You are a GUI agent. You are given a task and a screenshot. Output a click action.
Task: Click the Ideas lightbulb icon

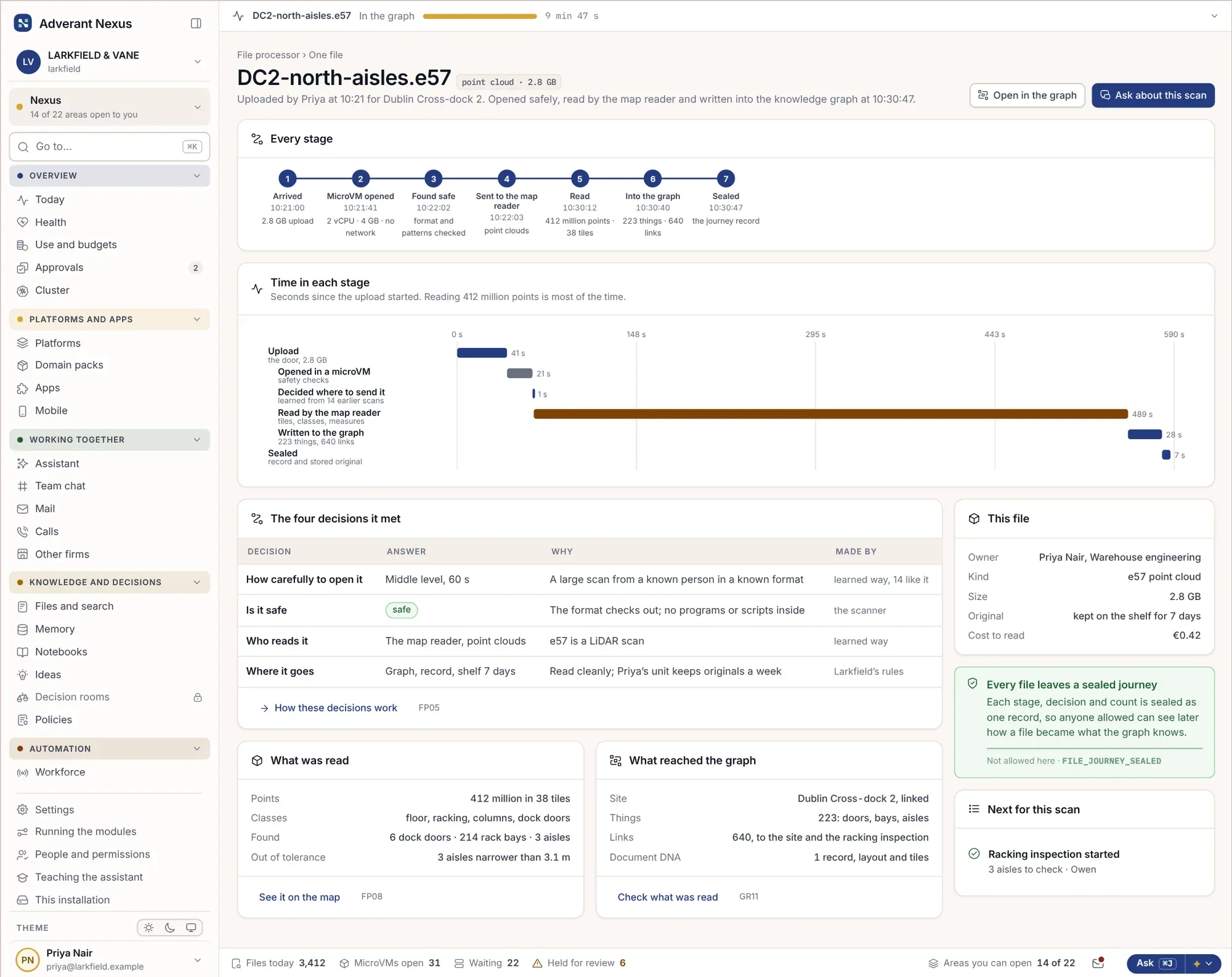tap(23, 675)
